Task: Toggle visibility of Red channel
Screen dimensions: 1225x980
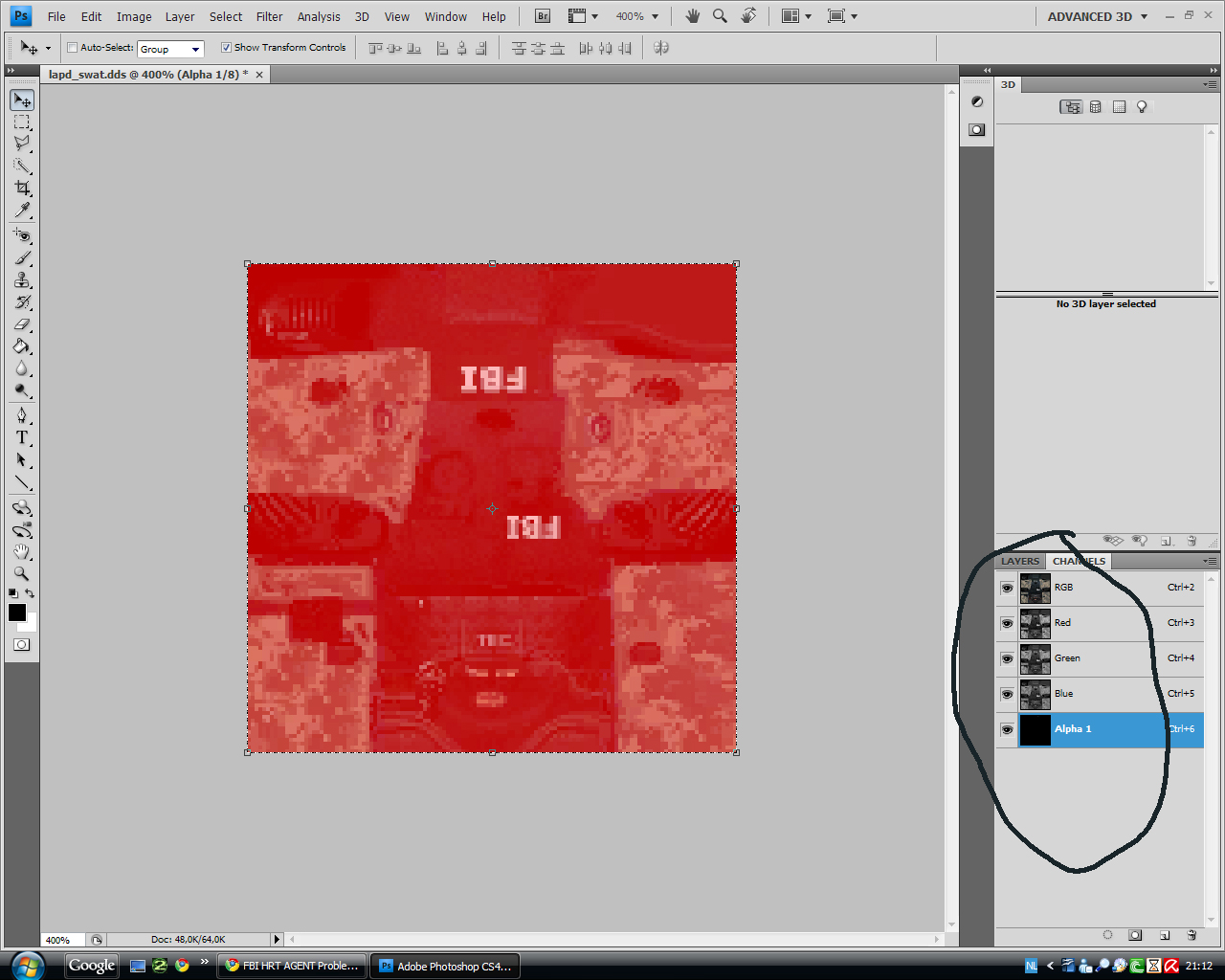Action: tap(1007, 623)
